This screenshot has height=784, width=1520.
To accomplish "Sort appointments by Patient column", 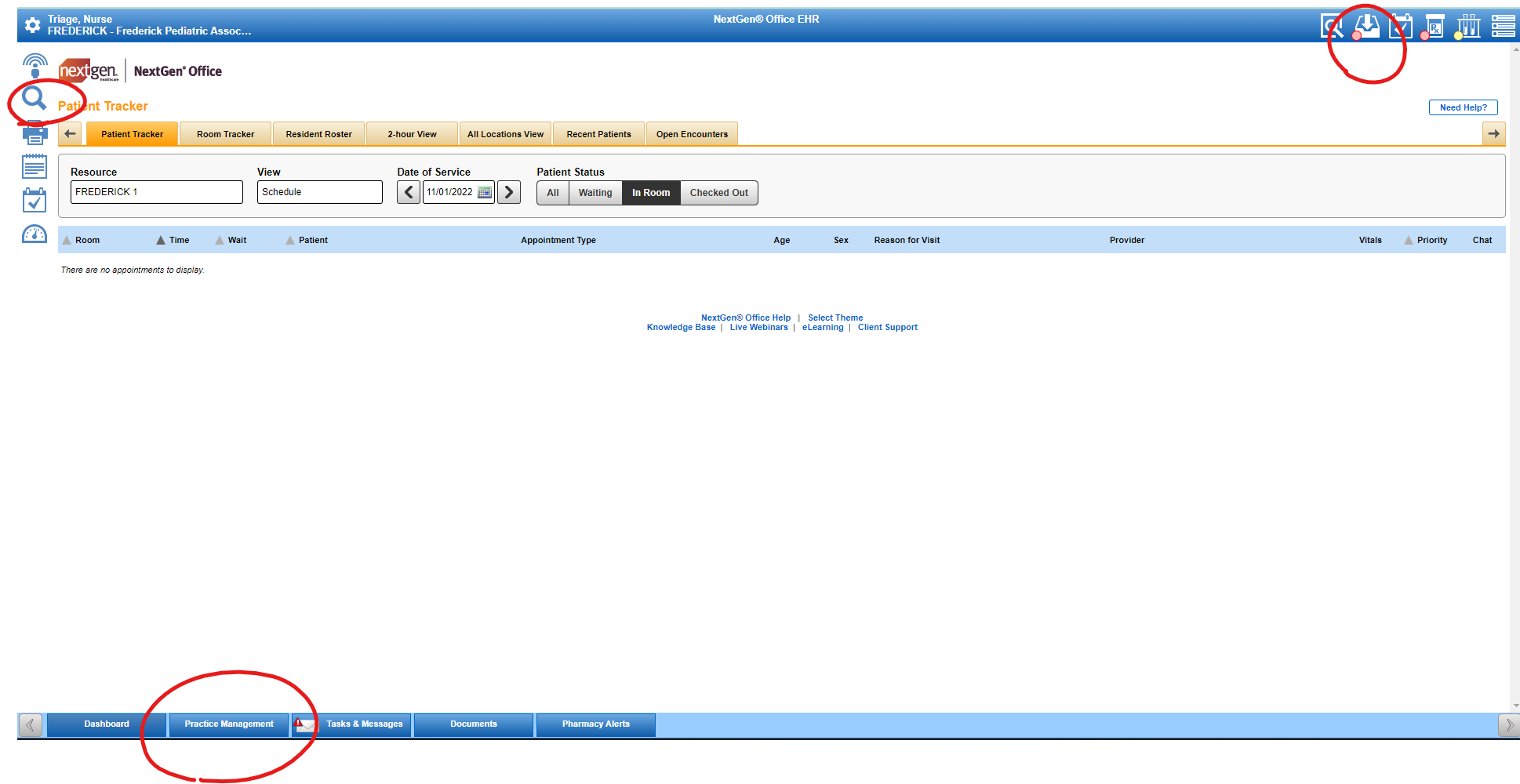I will click(x=307, y=240).
